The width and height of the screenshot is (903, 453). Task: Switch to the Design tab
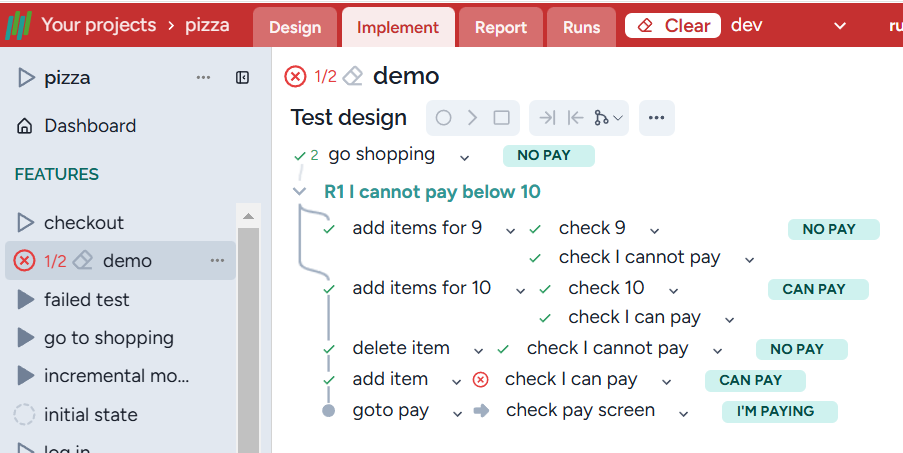click(295, 27)
